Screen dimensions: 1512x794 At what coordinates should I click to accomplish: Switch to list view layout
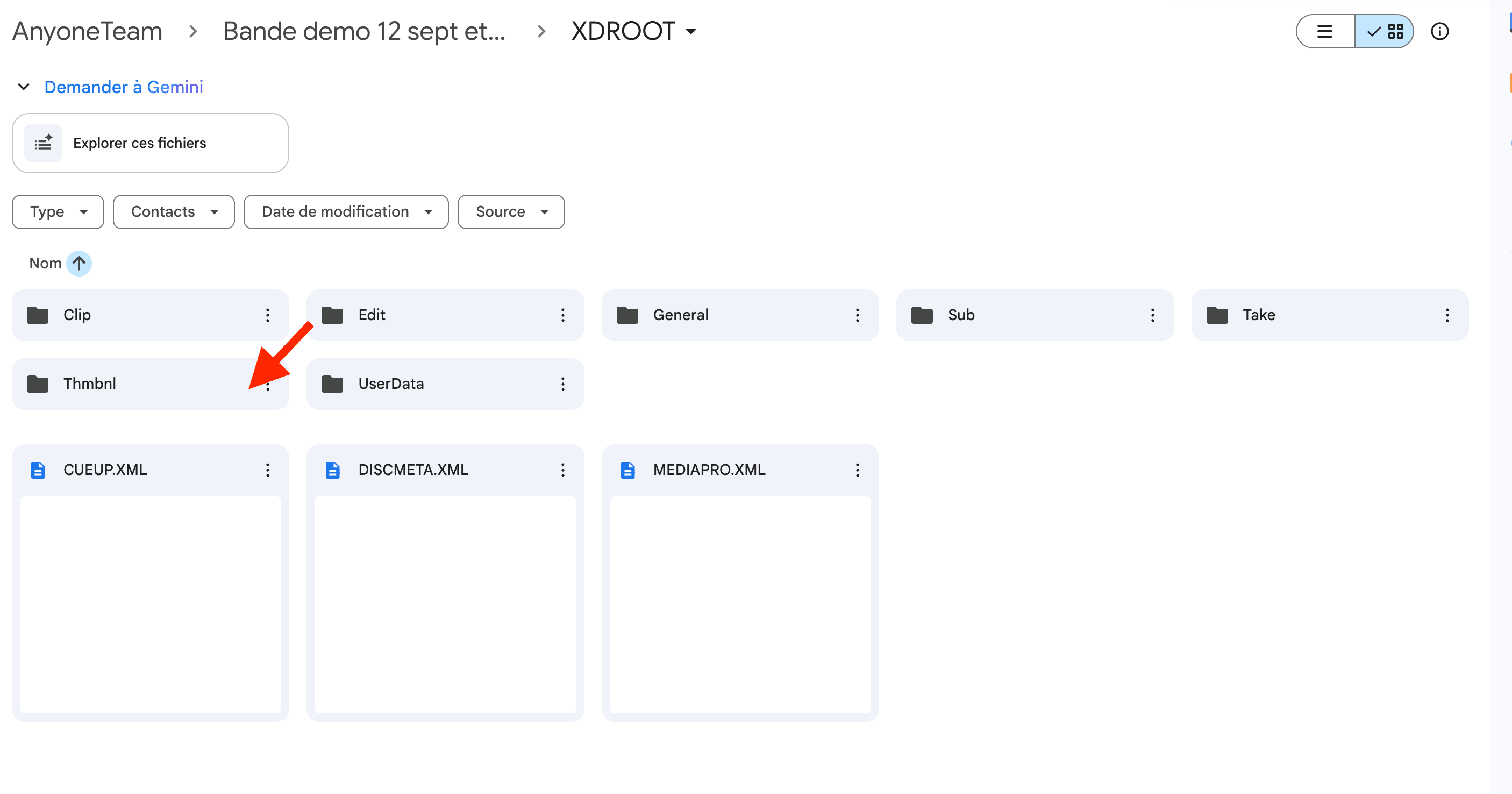1324,31
